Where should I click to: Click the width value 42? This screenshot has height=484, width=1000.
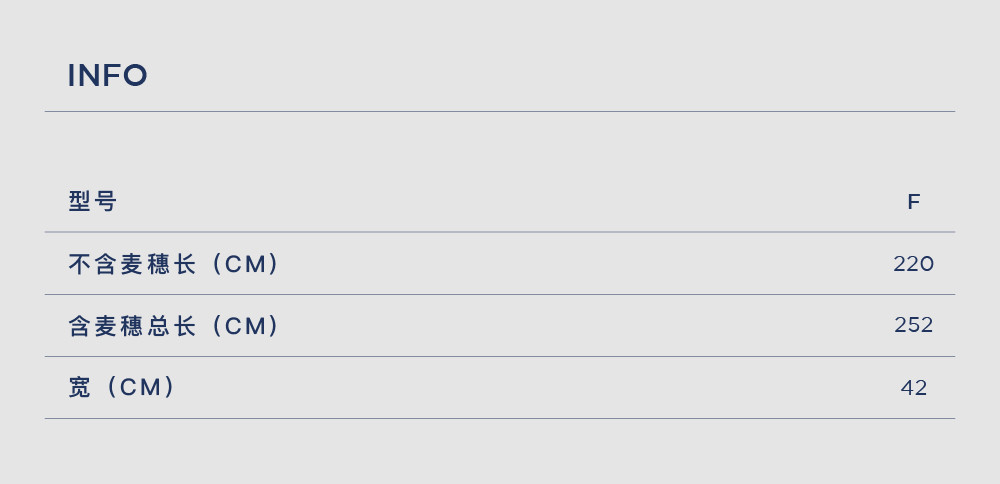tap(914, 388)
